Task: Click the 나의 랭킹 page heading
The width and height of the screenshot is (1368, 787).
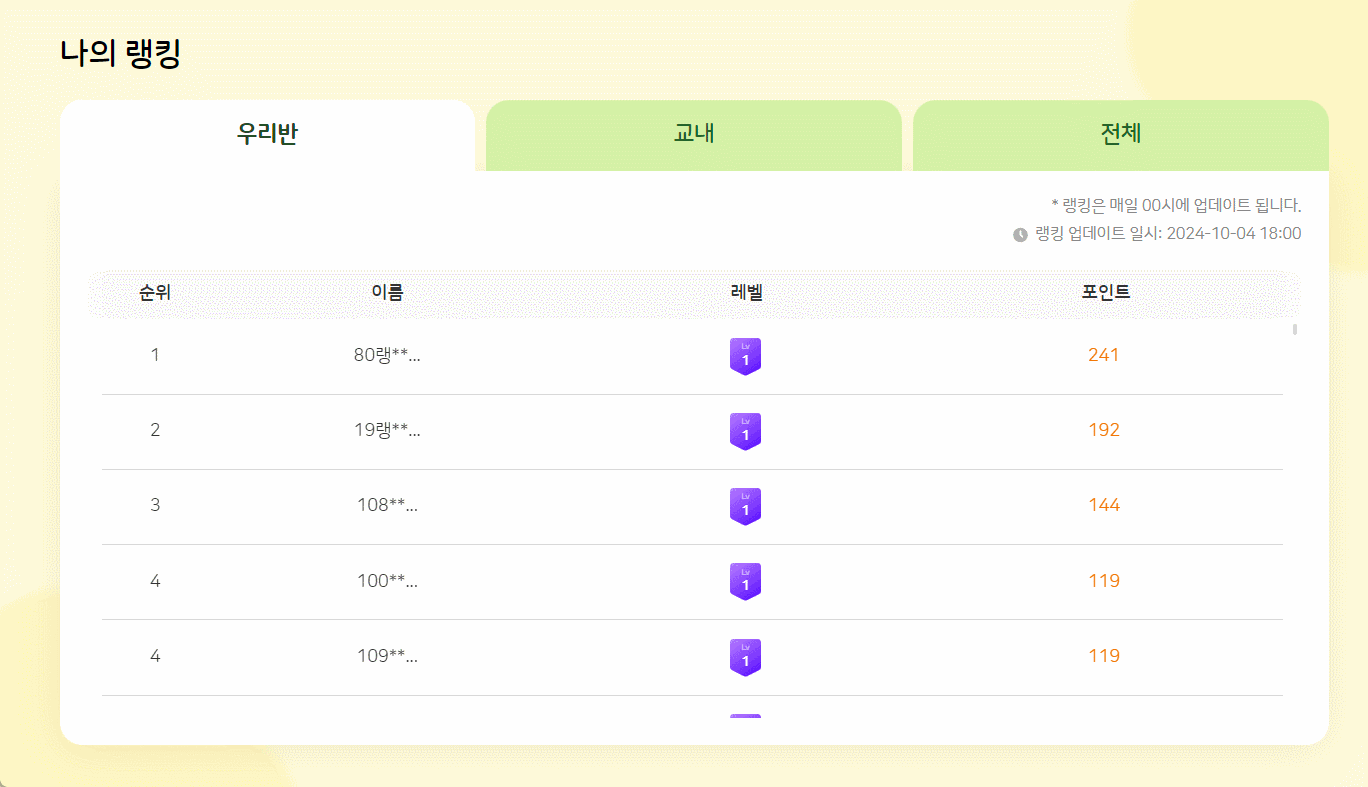Action: (x=120, y=54)
